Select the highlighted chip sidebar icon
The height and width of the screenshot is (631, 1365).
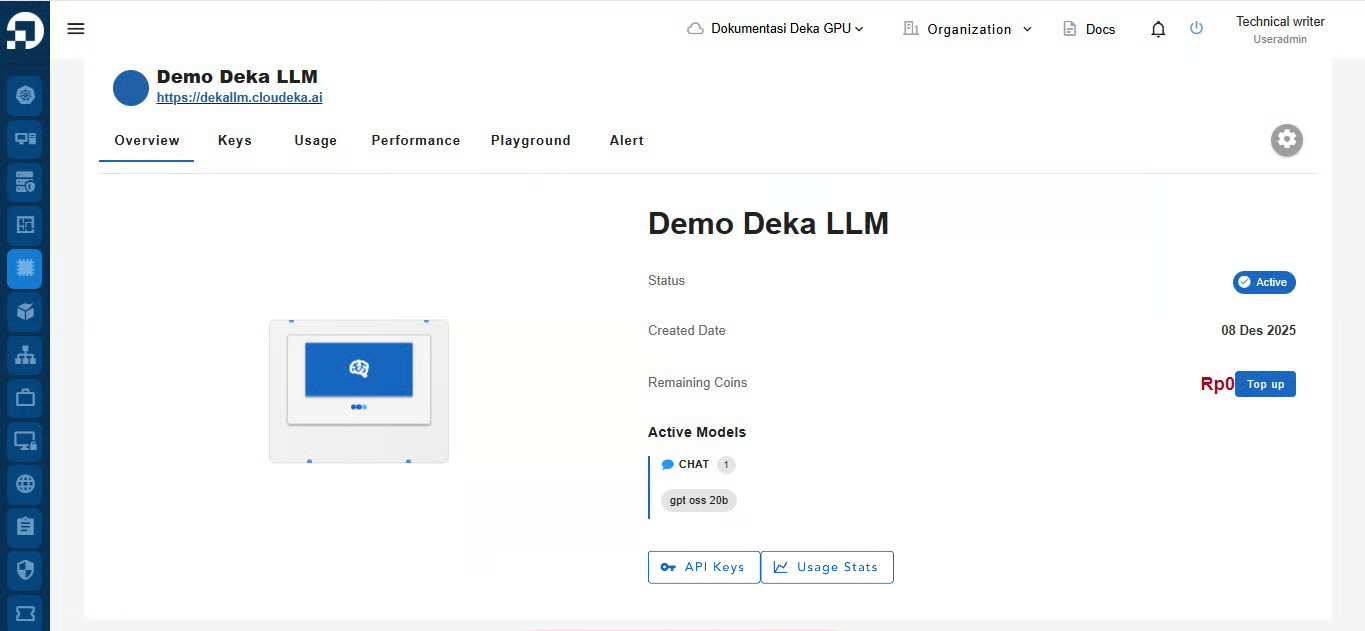pyautogui.click(x=25, y=268)
